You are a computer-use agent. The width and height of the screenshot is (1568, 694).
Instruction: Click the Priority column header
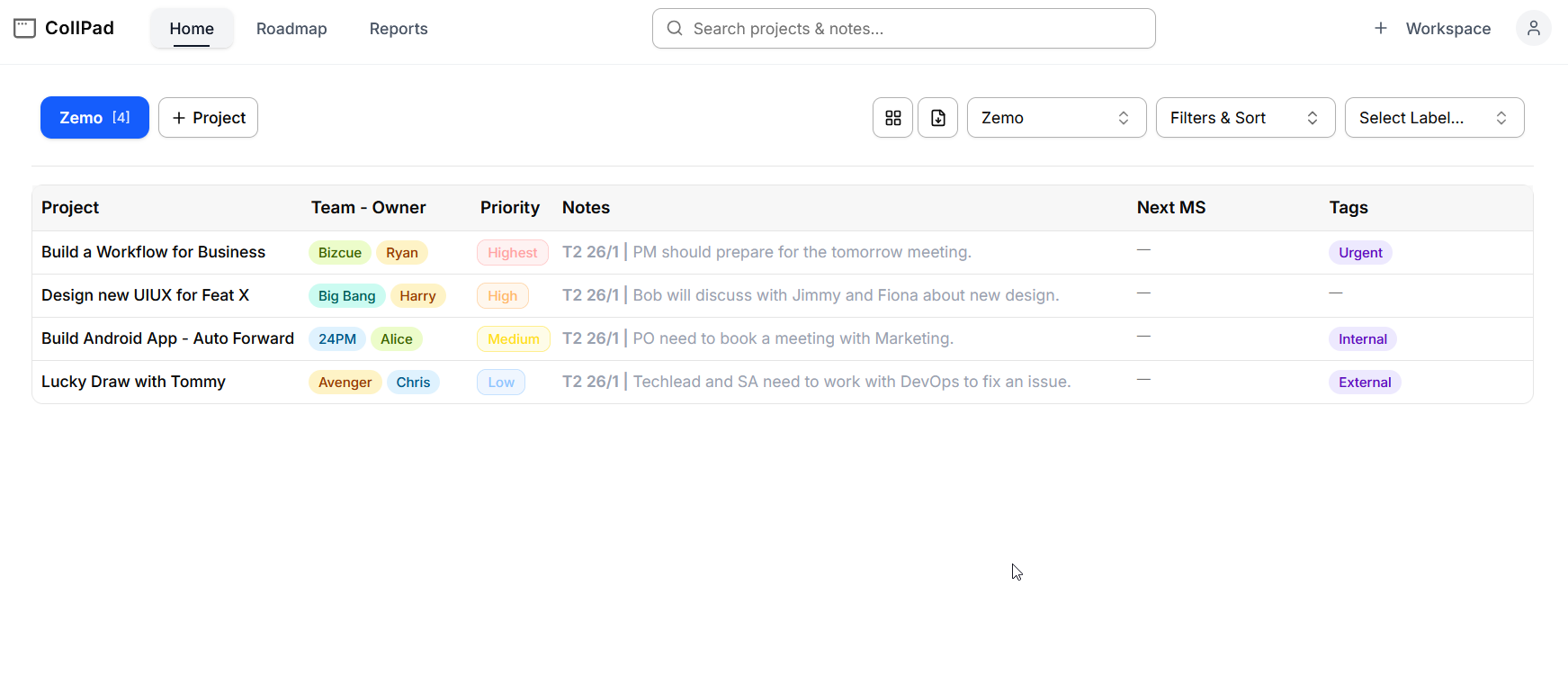[509, 208]
